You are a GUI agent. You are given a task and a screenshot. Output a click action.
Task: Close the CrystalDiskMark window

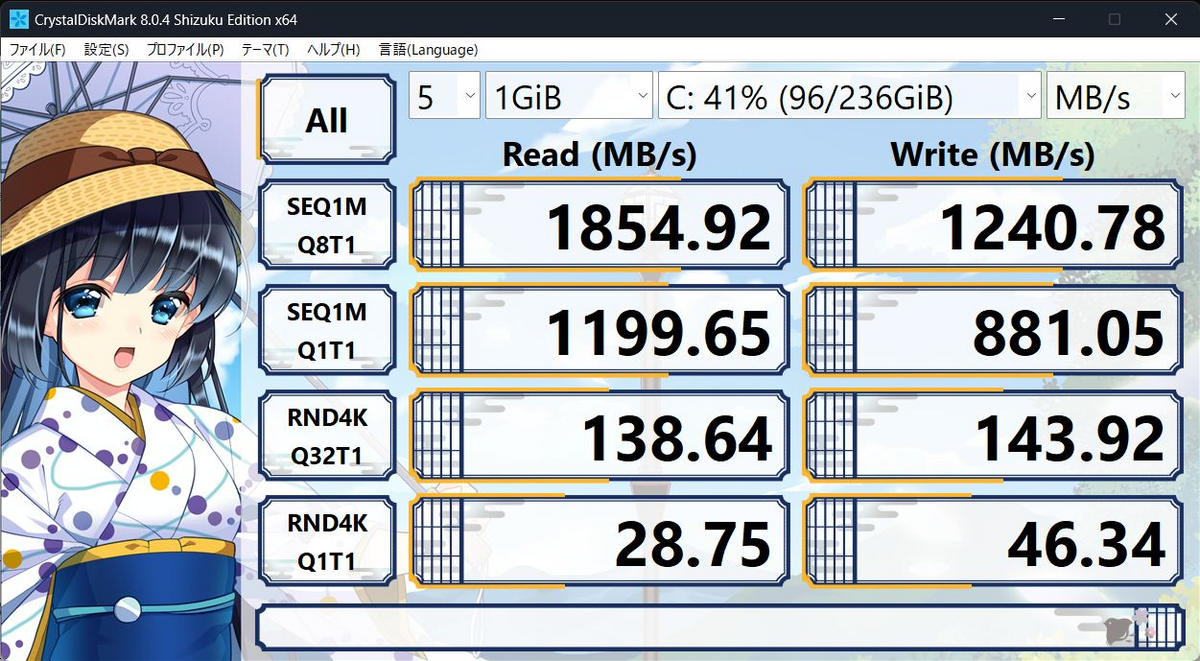coord(1169,19)
